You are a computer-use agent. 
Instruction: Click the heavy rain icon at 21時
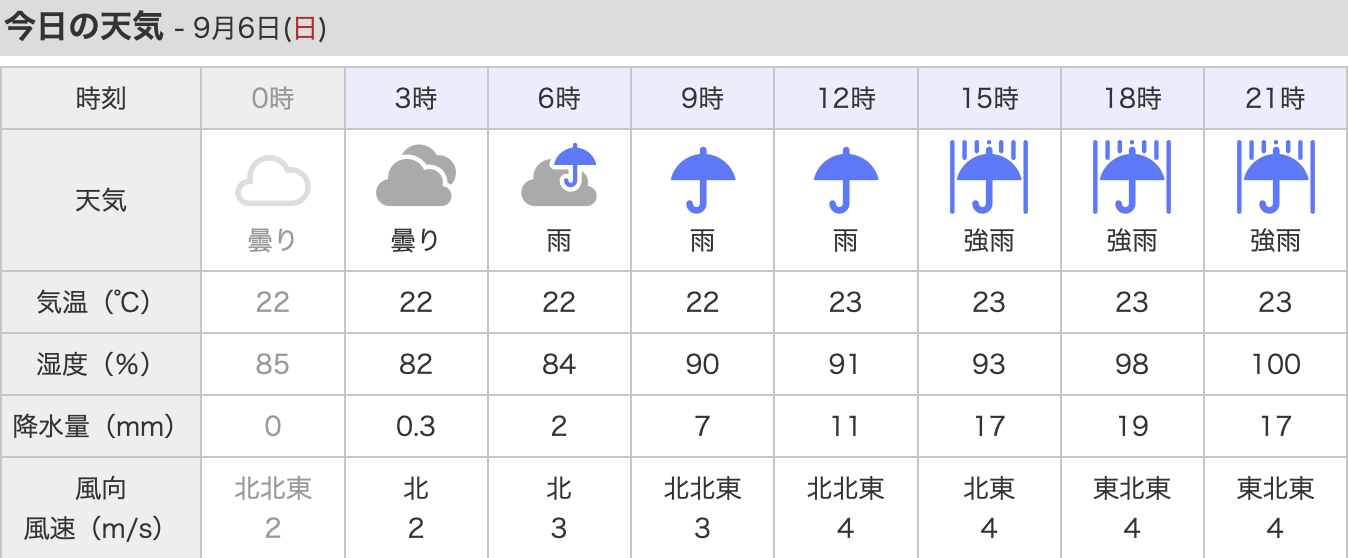[1275, 177]
